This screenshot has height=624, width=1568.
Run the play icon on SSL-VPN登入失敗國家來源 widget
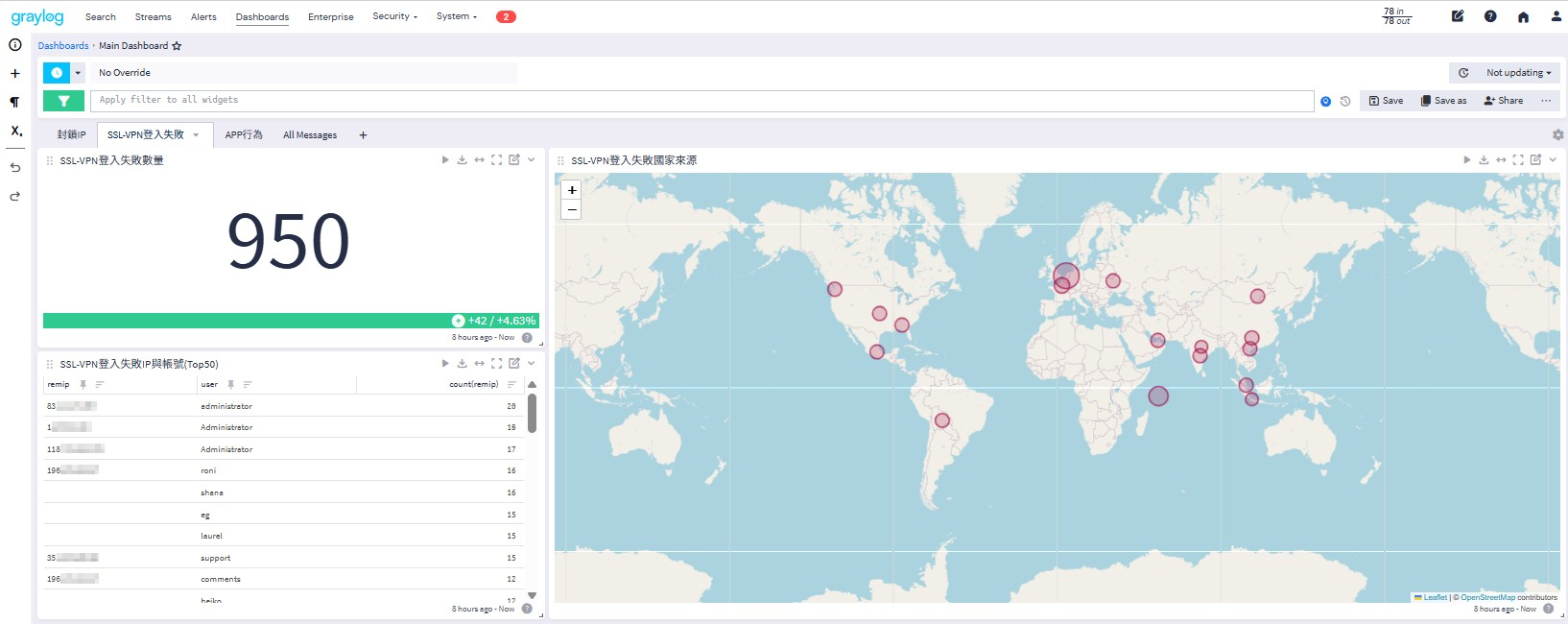[1466, 160]
